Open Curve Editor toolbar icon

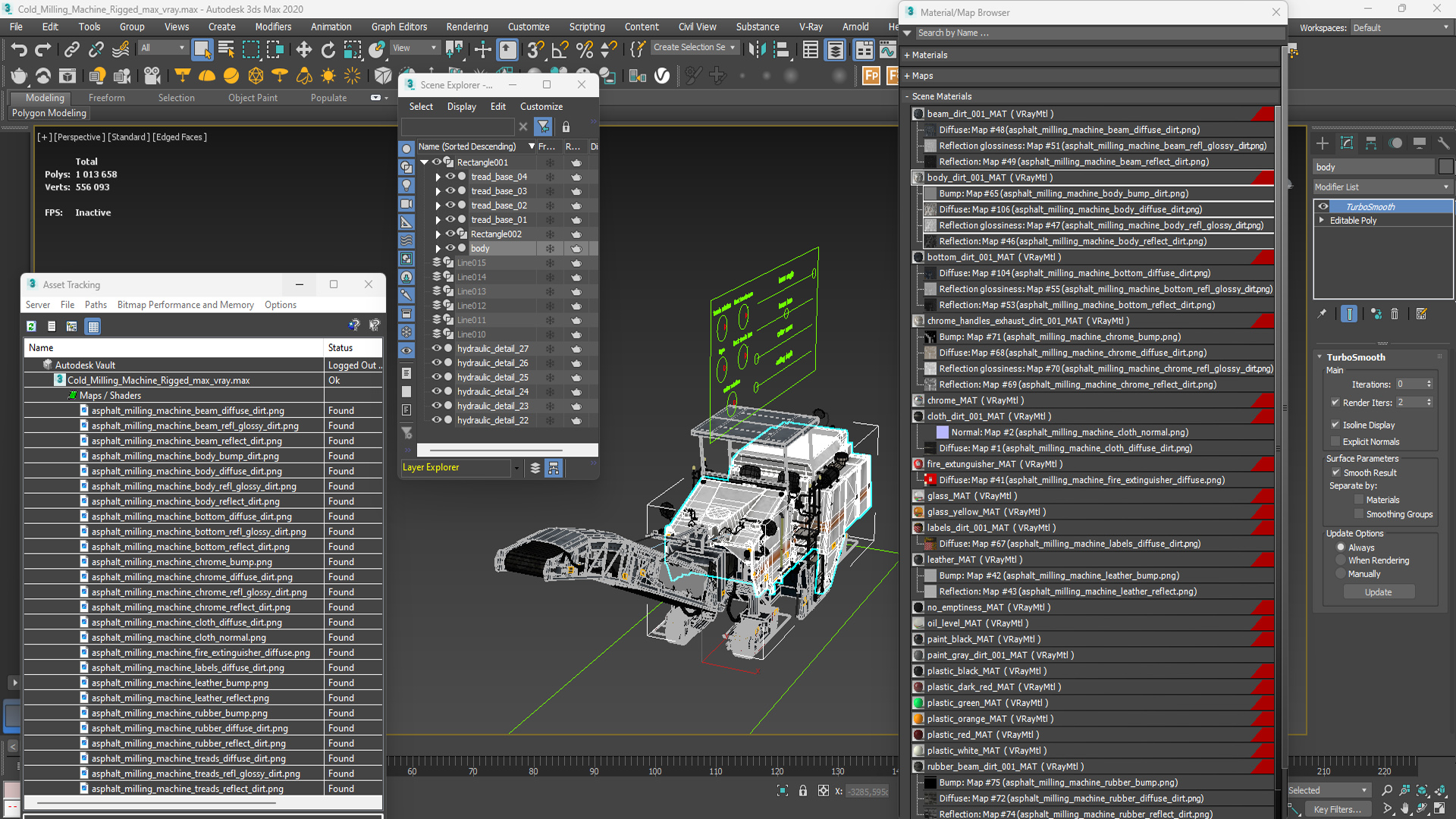point(886,50)
